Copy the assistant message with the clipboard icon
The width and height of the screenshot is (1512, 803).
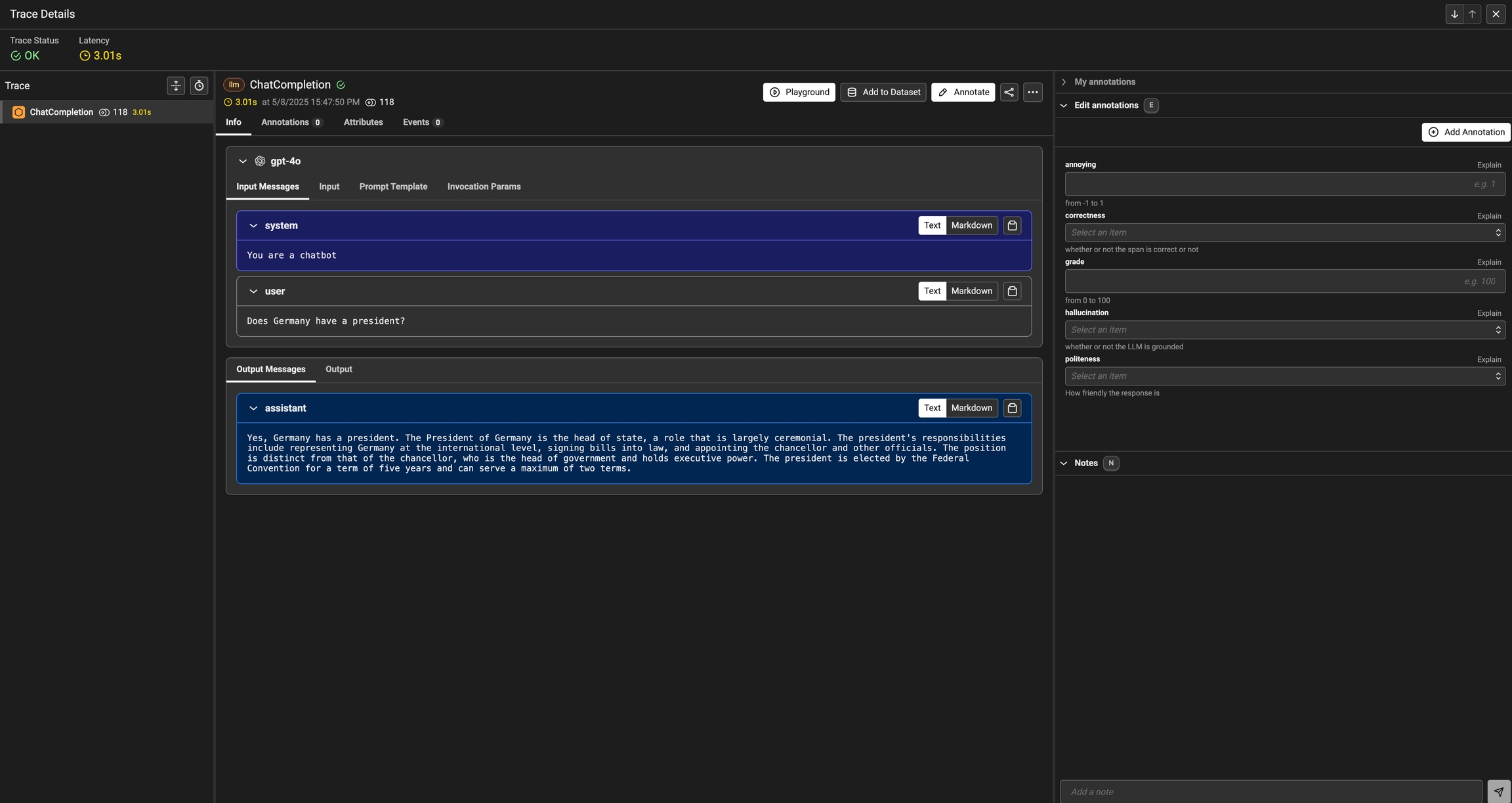(1012, 408)
